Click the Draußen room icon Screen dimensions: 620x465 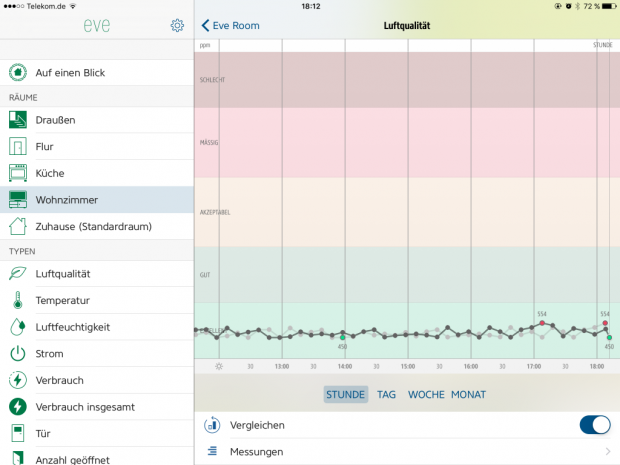[x=18, y=120]
